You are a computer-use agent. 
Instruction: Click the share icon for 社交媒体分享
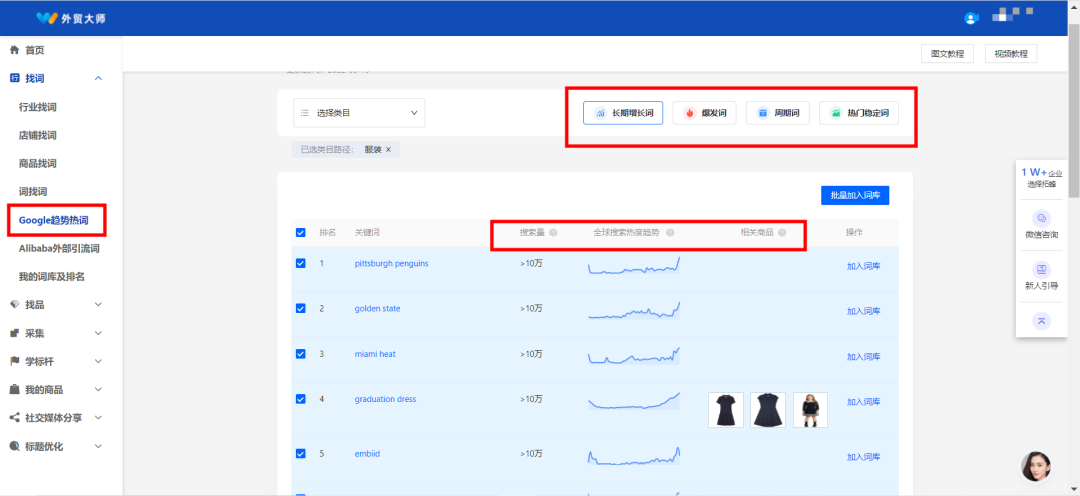[14, 417]
